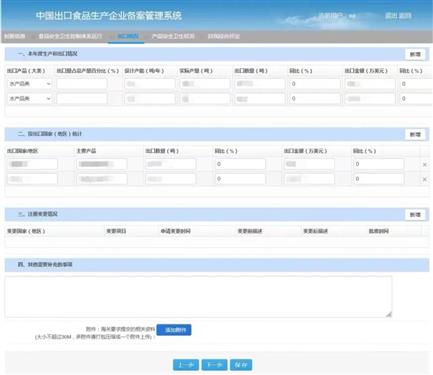Switch to the 自我综合评定 tab
433x375 pixels.
[x=223, y=36]
